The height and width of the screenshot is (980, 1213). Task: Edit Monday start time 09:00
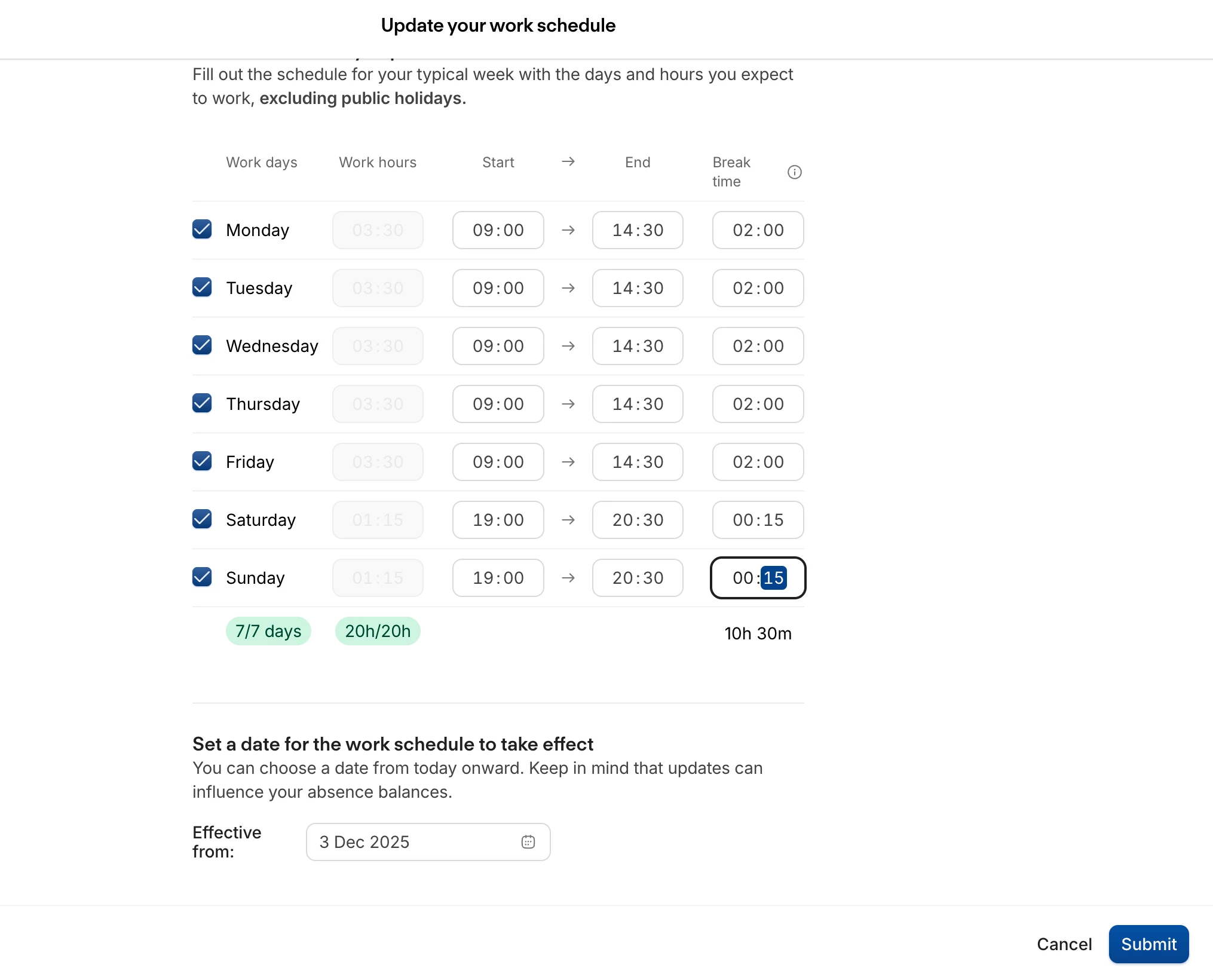coord(498,230)
